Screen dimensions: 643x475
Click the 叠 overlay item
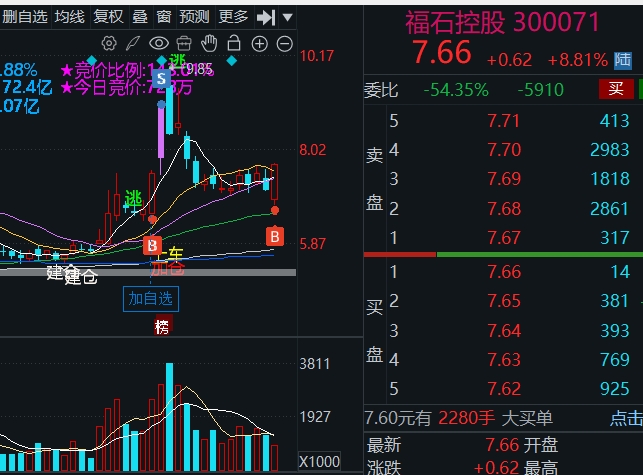point(140,17)
